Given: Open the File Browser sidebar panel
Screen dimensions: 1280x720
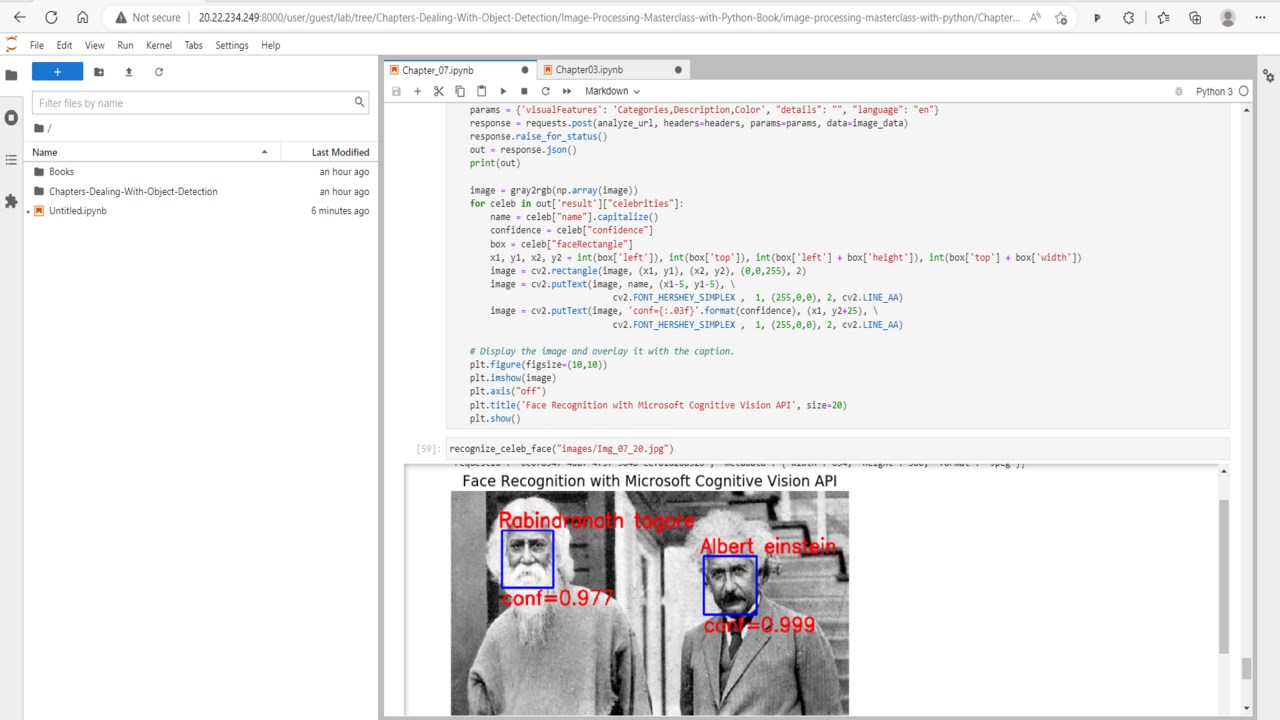Looking at the screenshot, I should pyautogui.click(x=11, y=75).
